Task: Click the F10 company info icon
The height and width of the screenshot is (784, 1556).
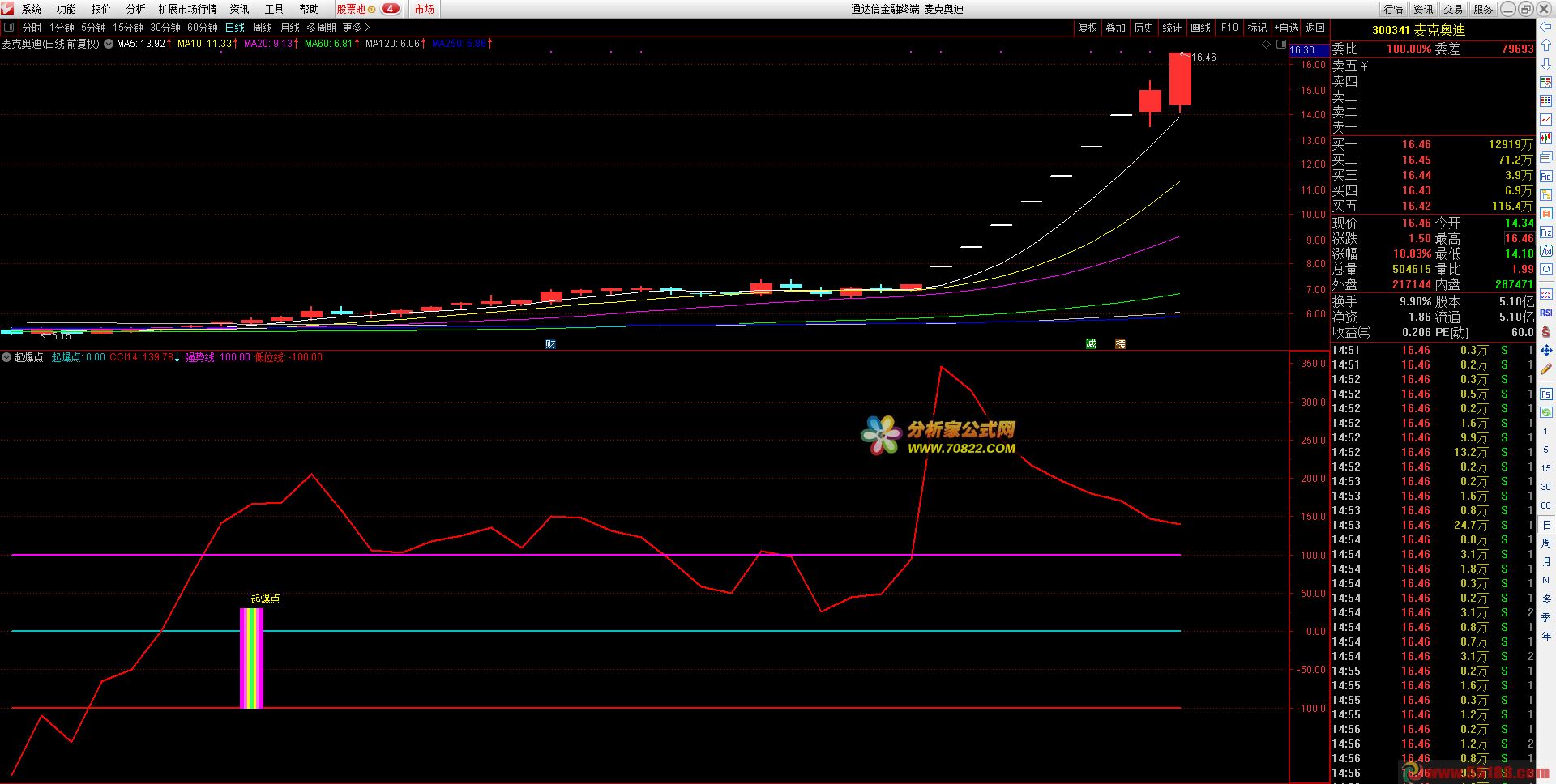Action: (1545, 176)
